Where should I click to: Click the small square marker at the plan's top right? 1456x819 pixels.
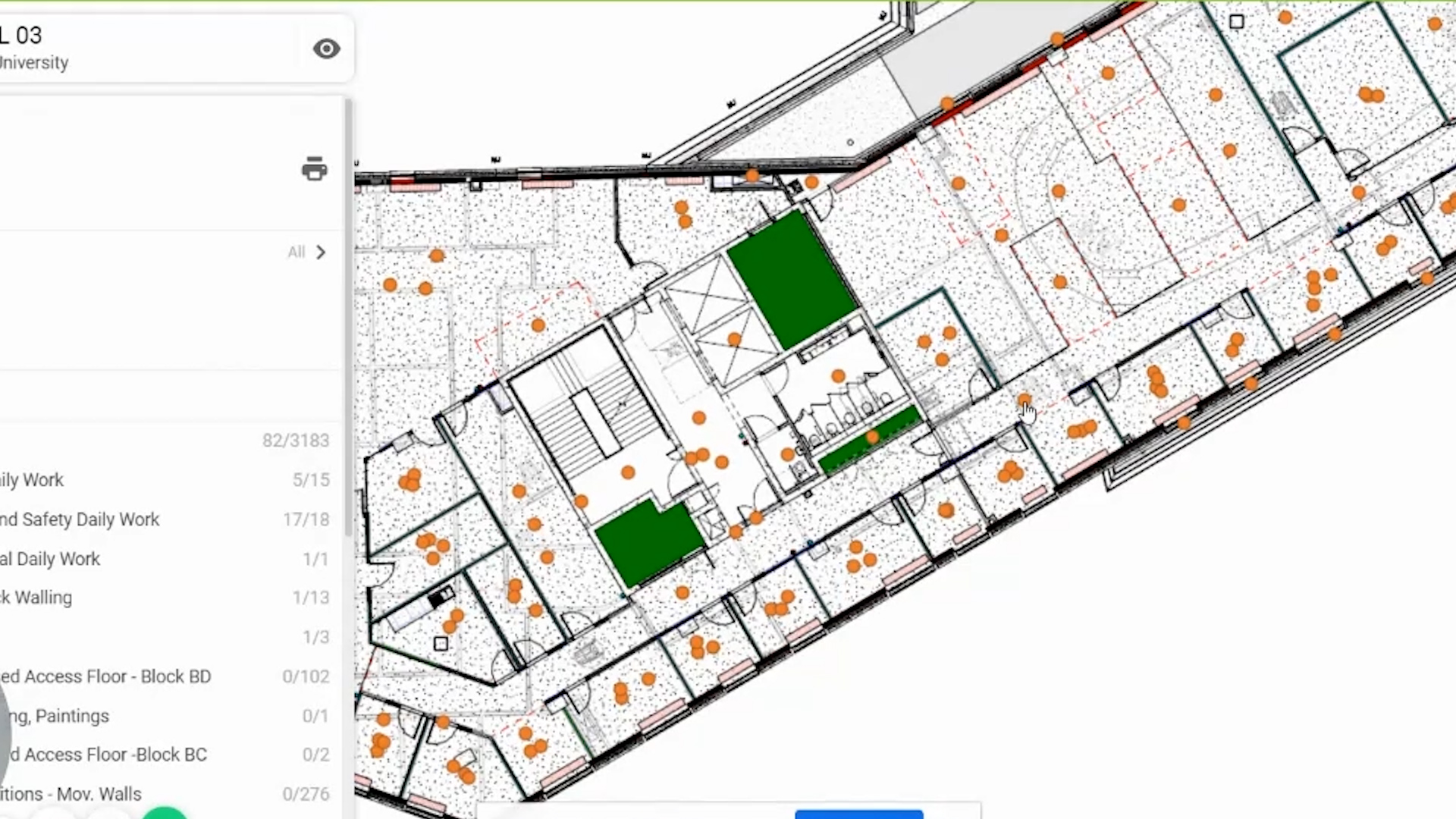tap(1236, 22)
